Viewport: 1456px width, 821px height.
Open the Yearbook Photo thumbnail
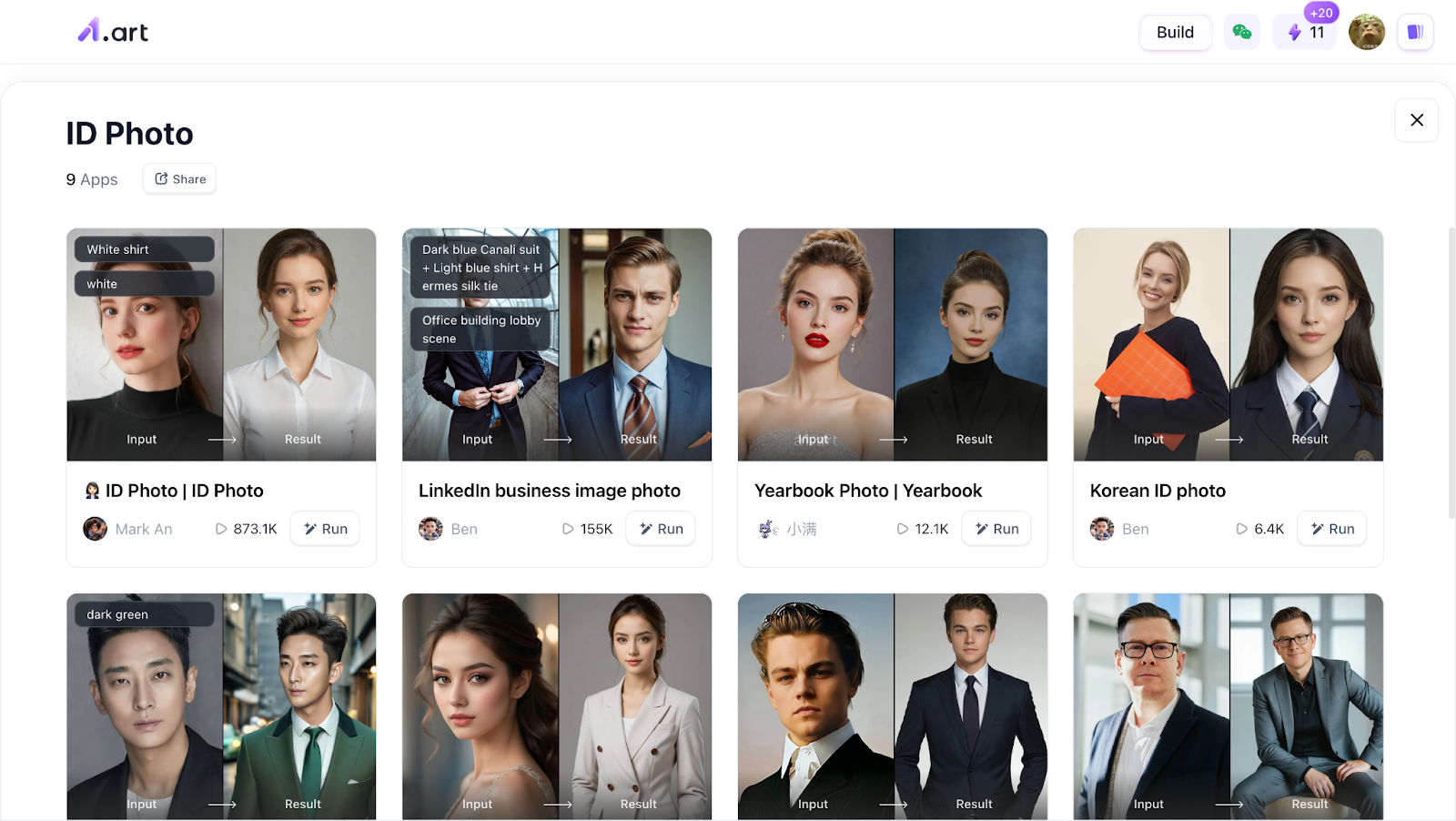click(x=893, y=345)
